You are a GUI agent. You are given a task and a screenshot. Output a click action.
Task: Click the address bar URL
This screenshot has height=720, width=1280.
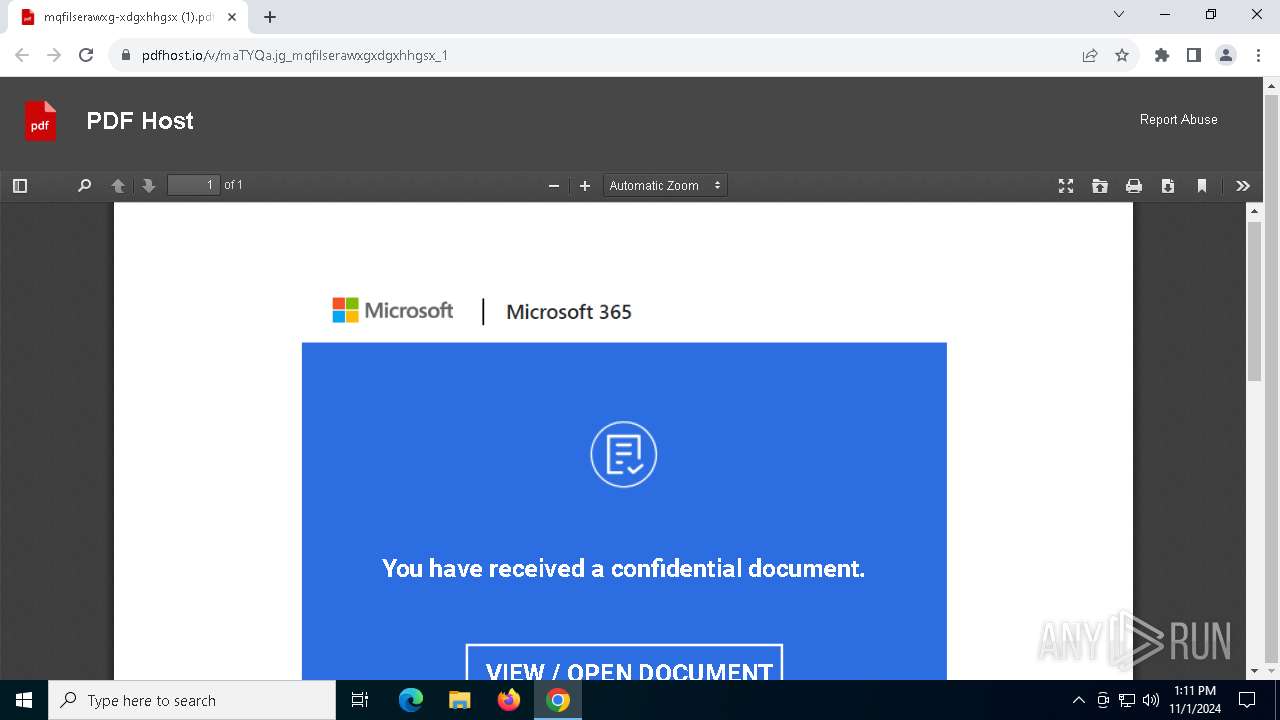pyautogui.click(x=295, y=55)
